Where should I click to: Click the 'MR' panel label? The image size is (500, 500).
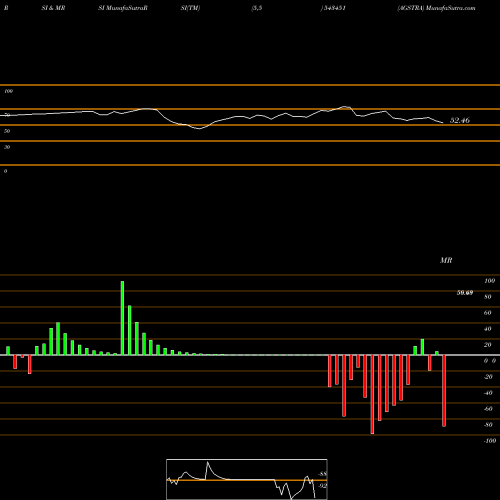pyautogui.click(x=446, y=260)
